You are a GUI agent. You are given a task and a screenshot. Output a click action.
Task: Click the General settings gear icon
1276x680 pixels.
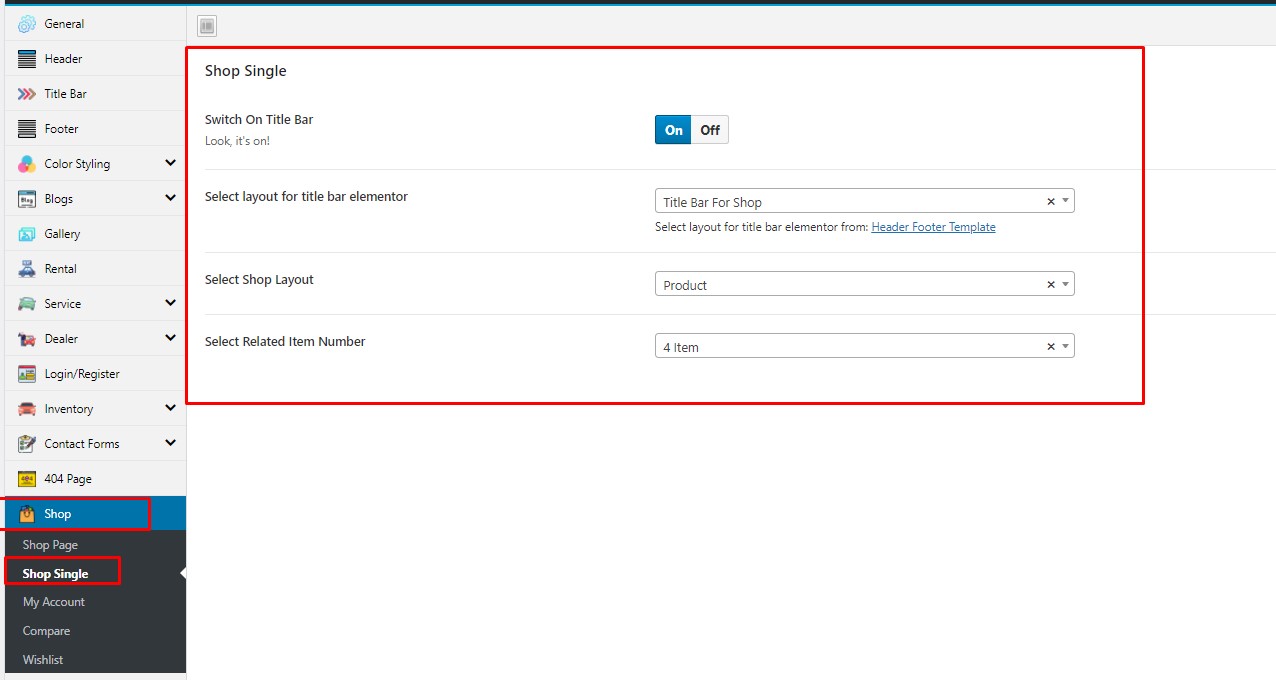[x=27, y=24]
